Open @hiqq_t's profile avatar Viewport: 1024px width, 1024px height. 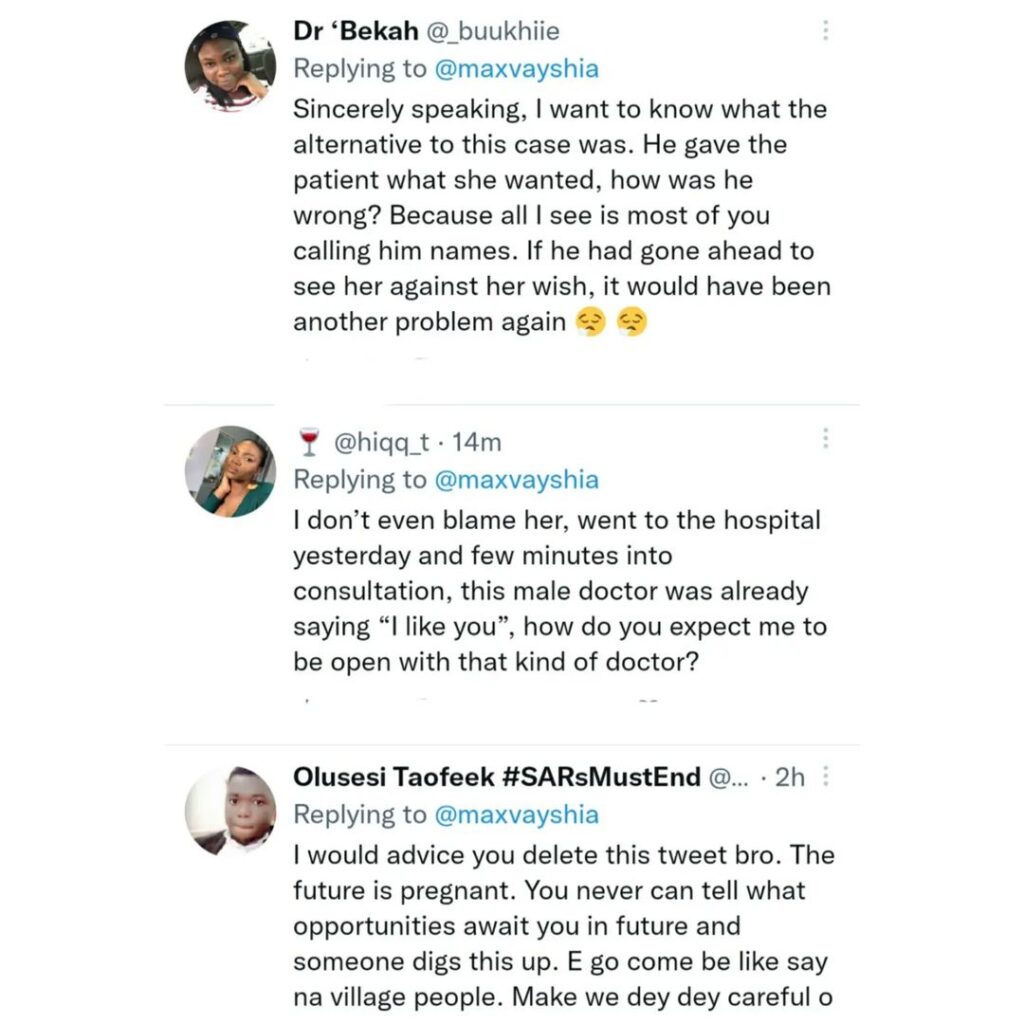point(230,471)
